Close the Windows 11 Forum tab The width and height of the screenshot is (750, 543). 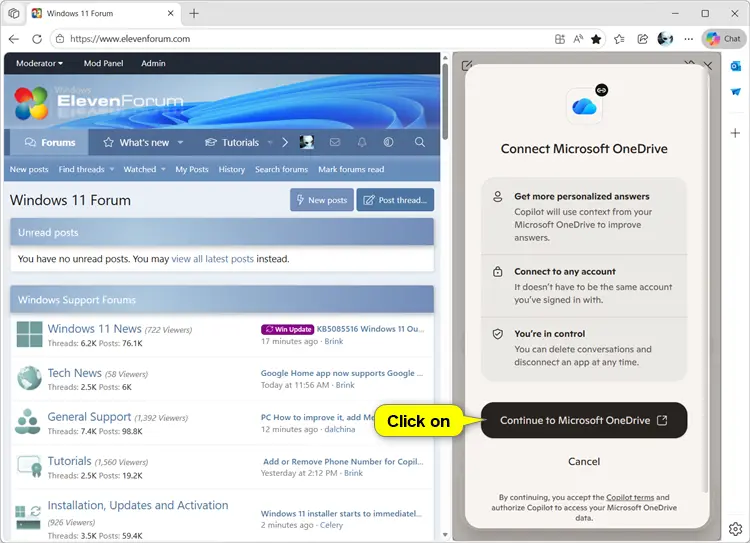point(170,13)
